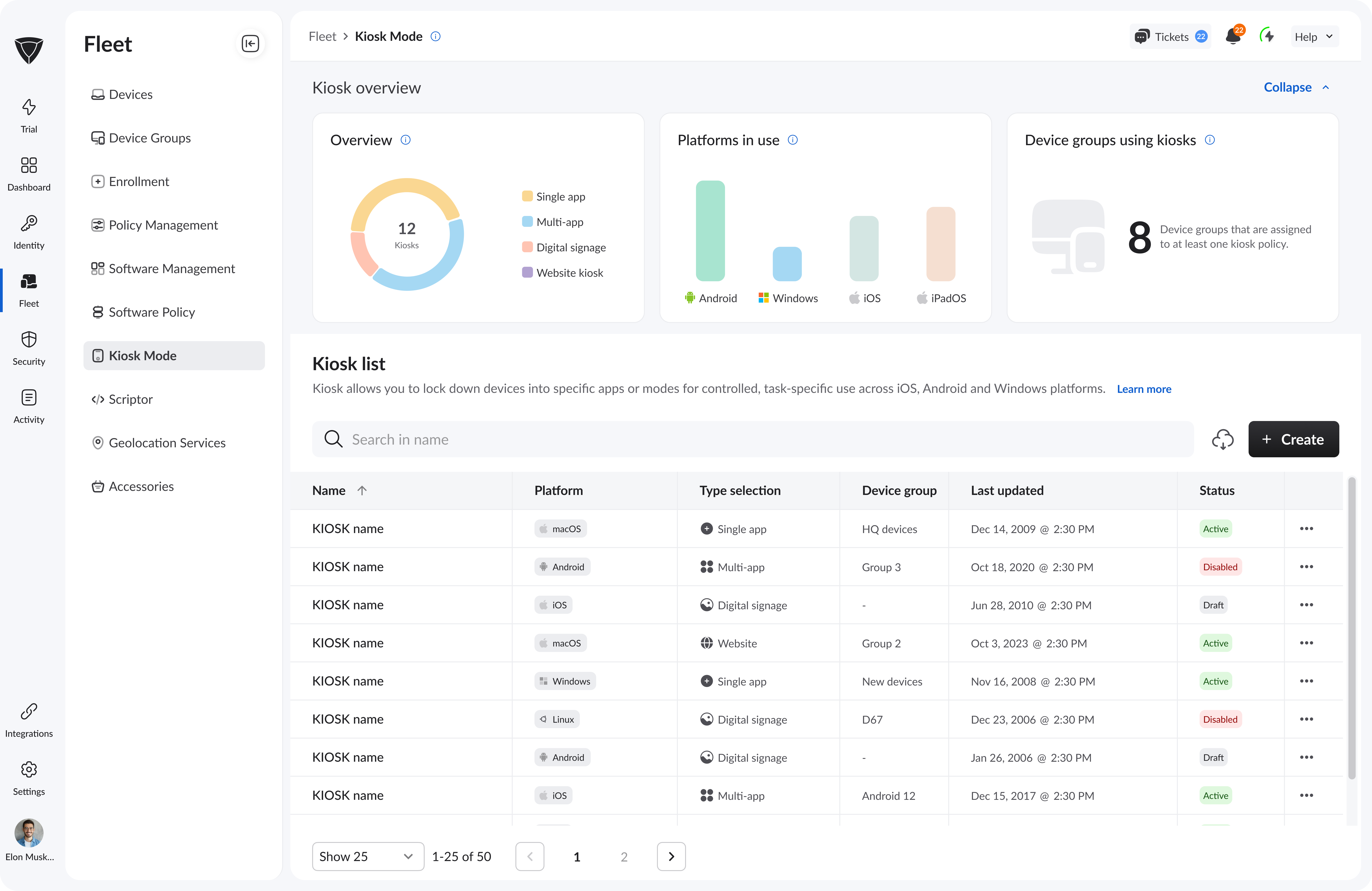This screenshot has height=891, width=1372.
Task: Collapse the Fleet sidebar panel
Action: [250, 44]
